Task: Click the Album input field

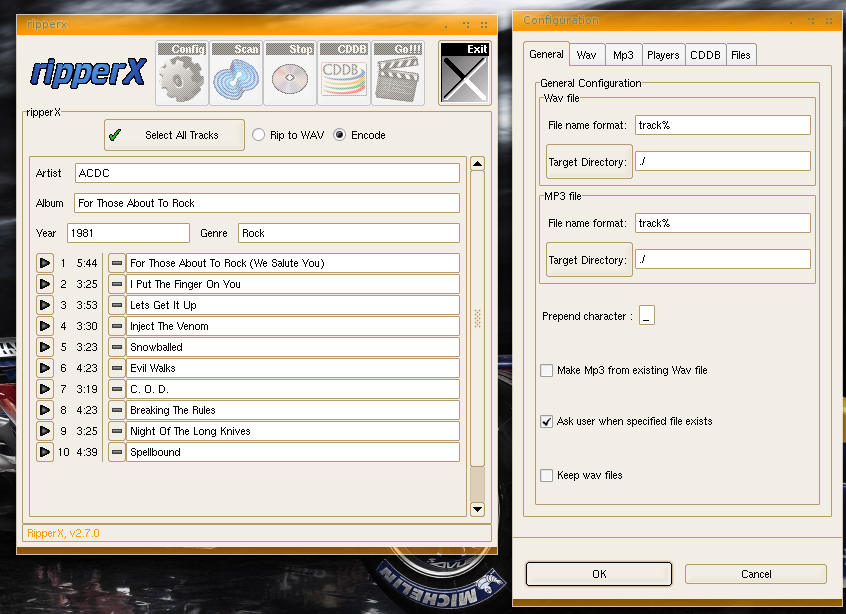Action: 267,203
